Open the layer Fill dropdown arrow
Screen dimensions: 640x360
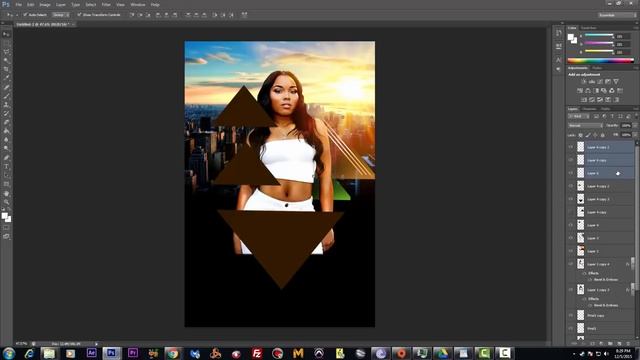coord(635,135)
